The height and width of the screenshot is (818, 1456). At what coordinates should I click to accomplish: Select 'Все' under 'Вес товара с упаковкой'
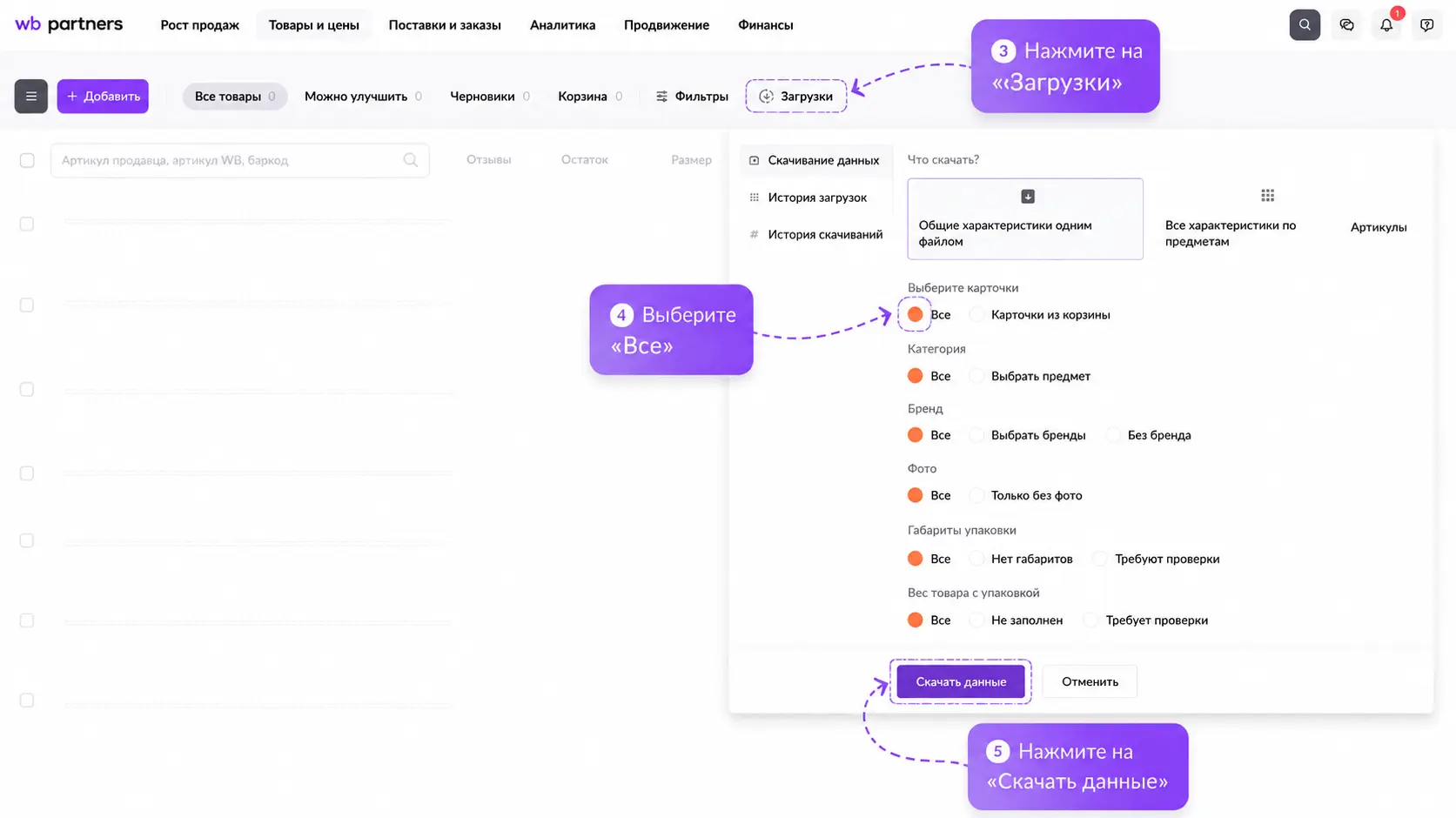point(916,620)
